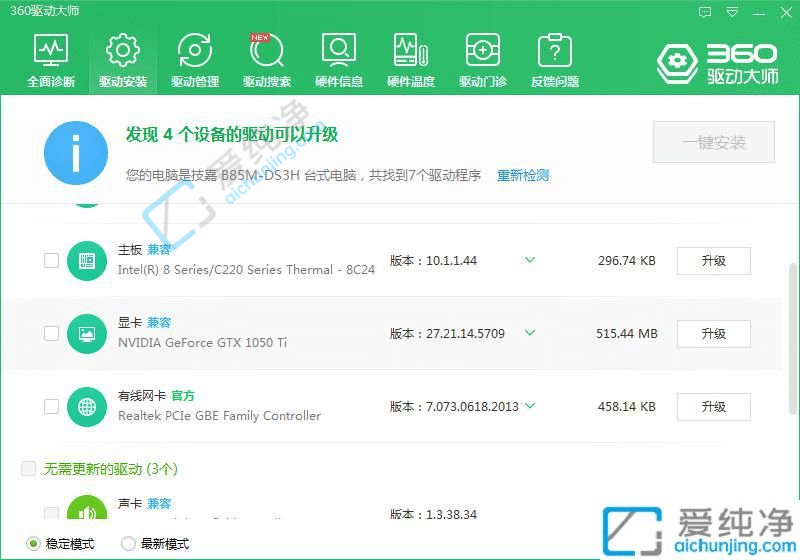Click Intel(R) 8 Series/C220 Series Thermal text

(246, 270)
